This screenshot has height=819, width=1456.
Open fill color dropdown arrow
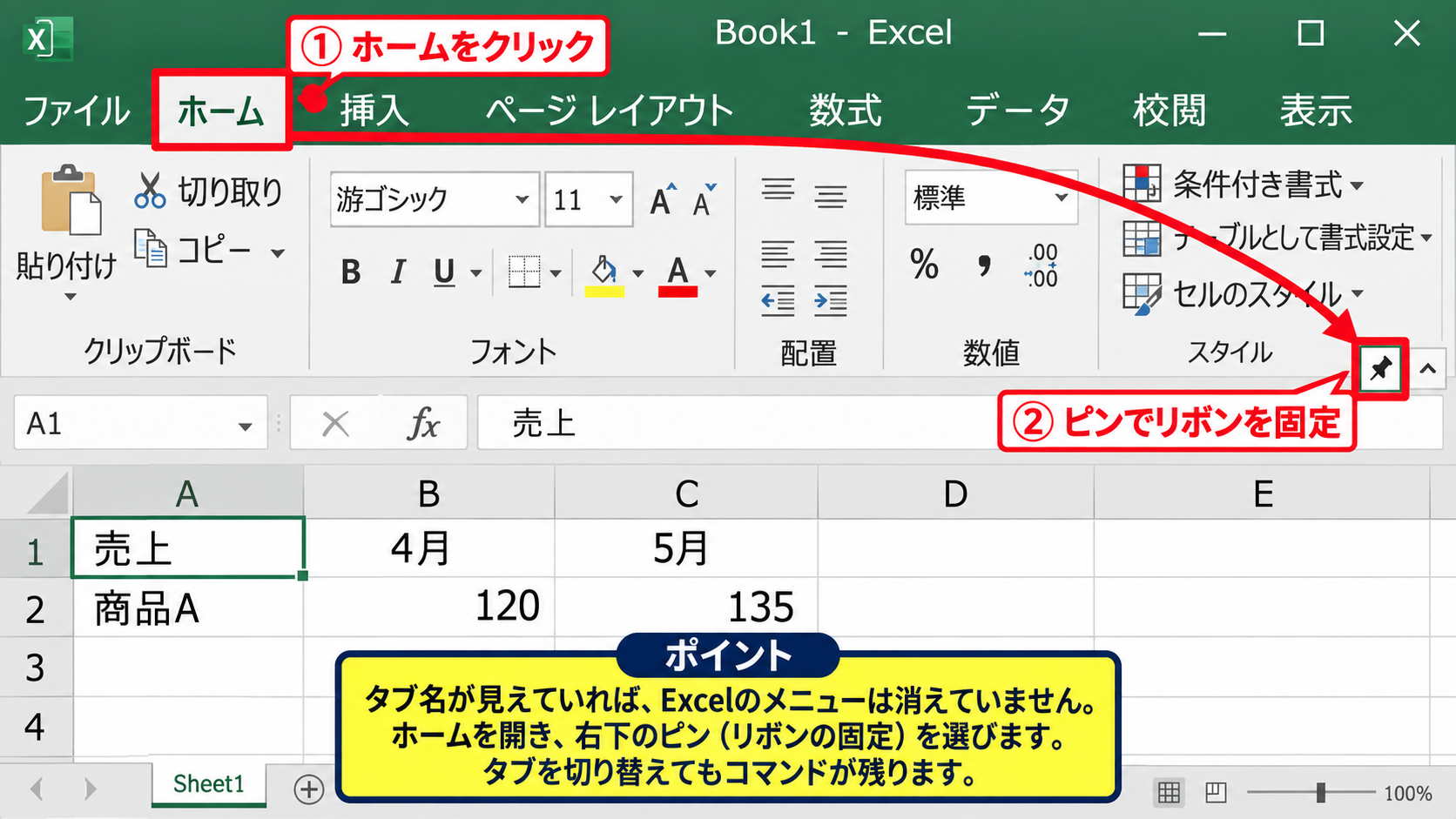638,273
